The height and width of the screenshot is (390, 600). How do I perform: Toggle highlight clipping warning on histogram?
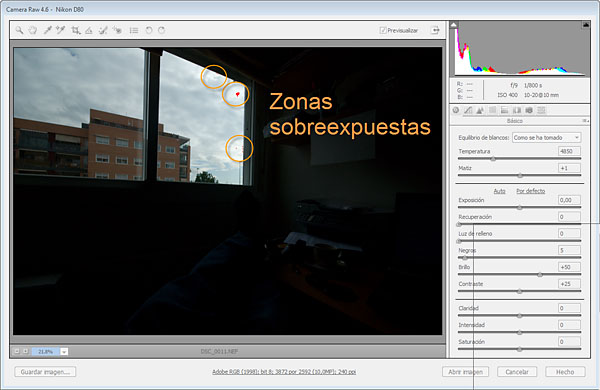click(585, 25)
